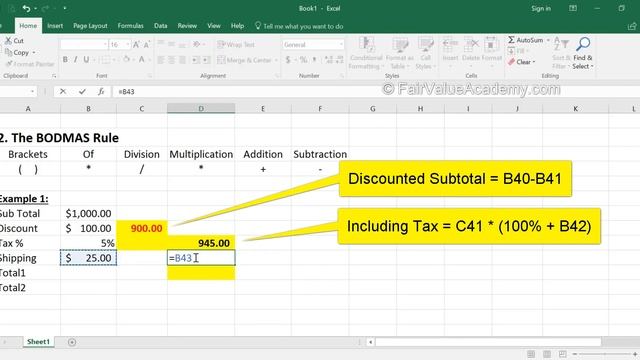The image size is (640, 360).
Task: Click Sign in at top right
Action: [x=541, y=9]
